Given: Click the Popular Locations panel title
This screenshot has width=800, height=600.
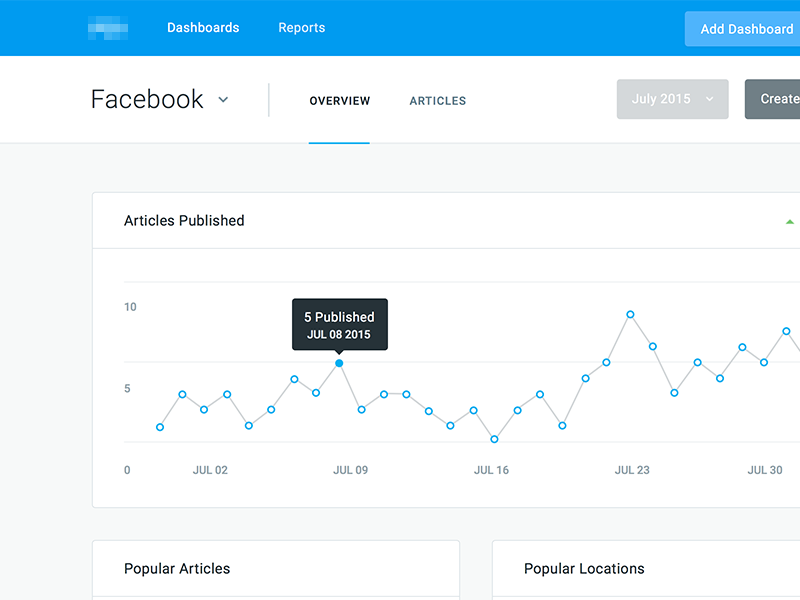Looking at the screenshot, I should [584, 568].
